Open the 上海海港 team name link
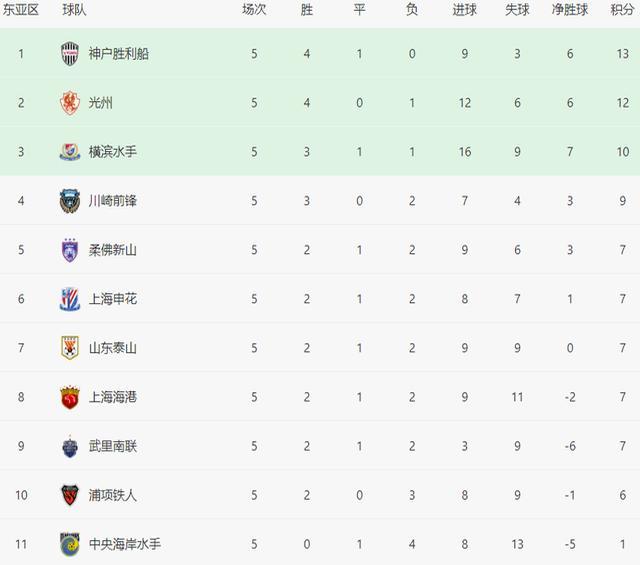 112,397
